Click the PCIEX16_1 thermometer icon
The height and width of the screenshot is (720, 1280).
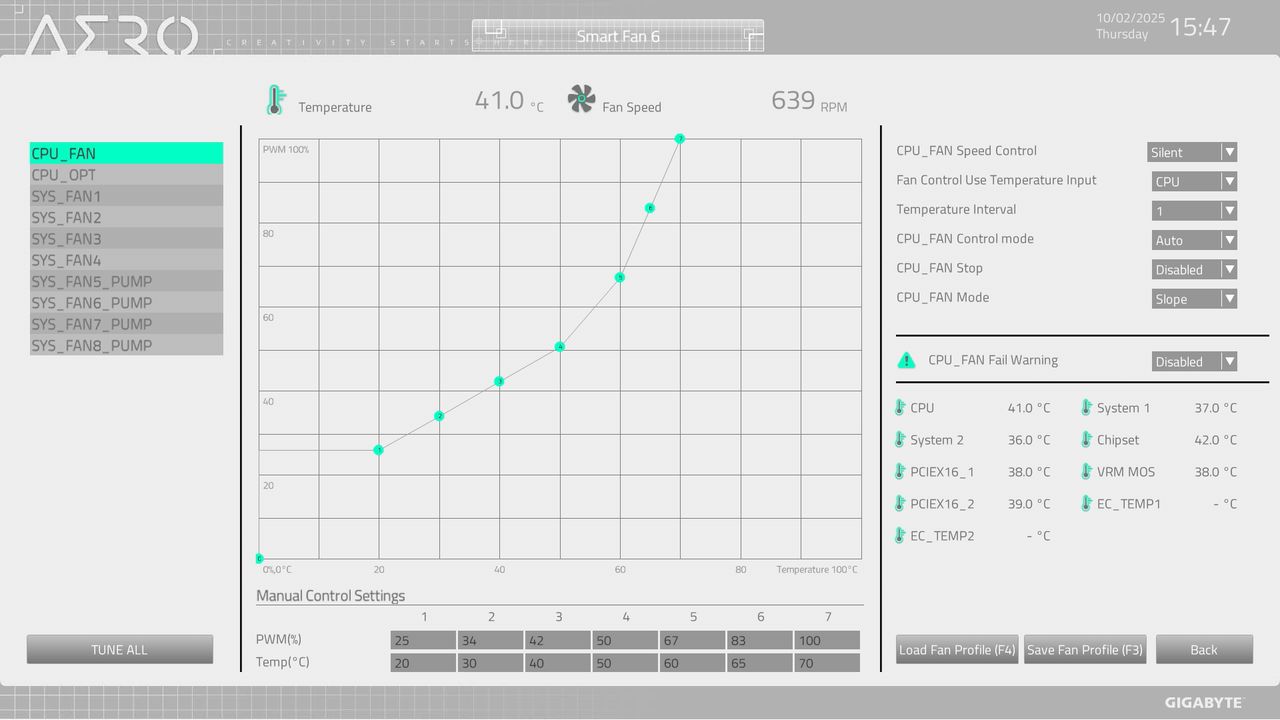[900, 472]
